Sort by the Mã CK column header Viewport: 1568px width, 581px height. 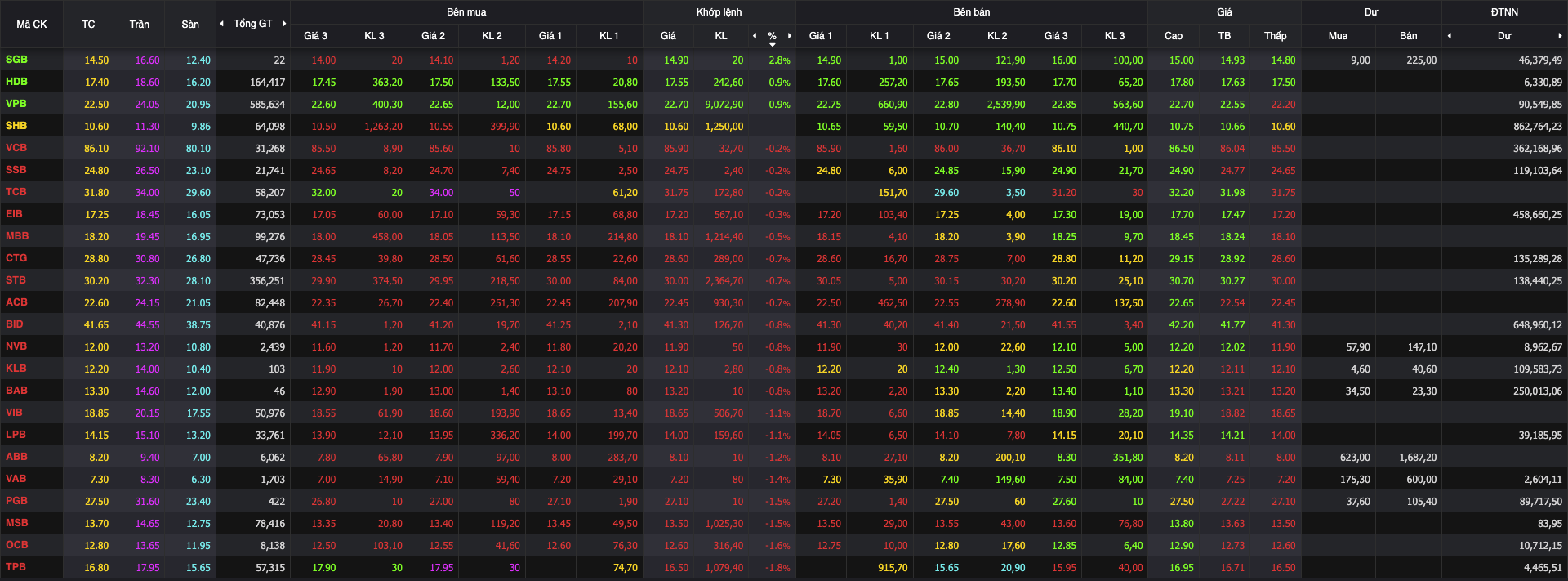pos(32,25)
